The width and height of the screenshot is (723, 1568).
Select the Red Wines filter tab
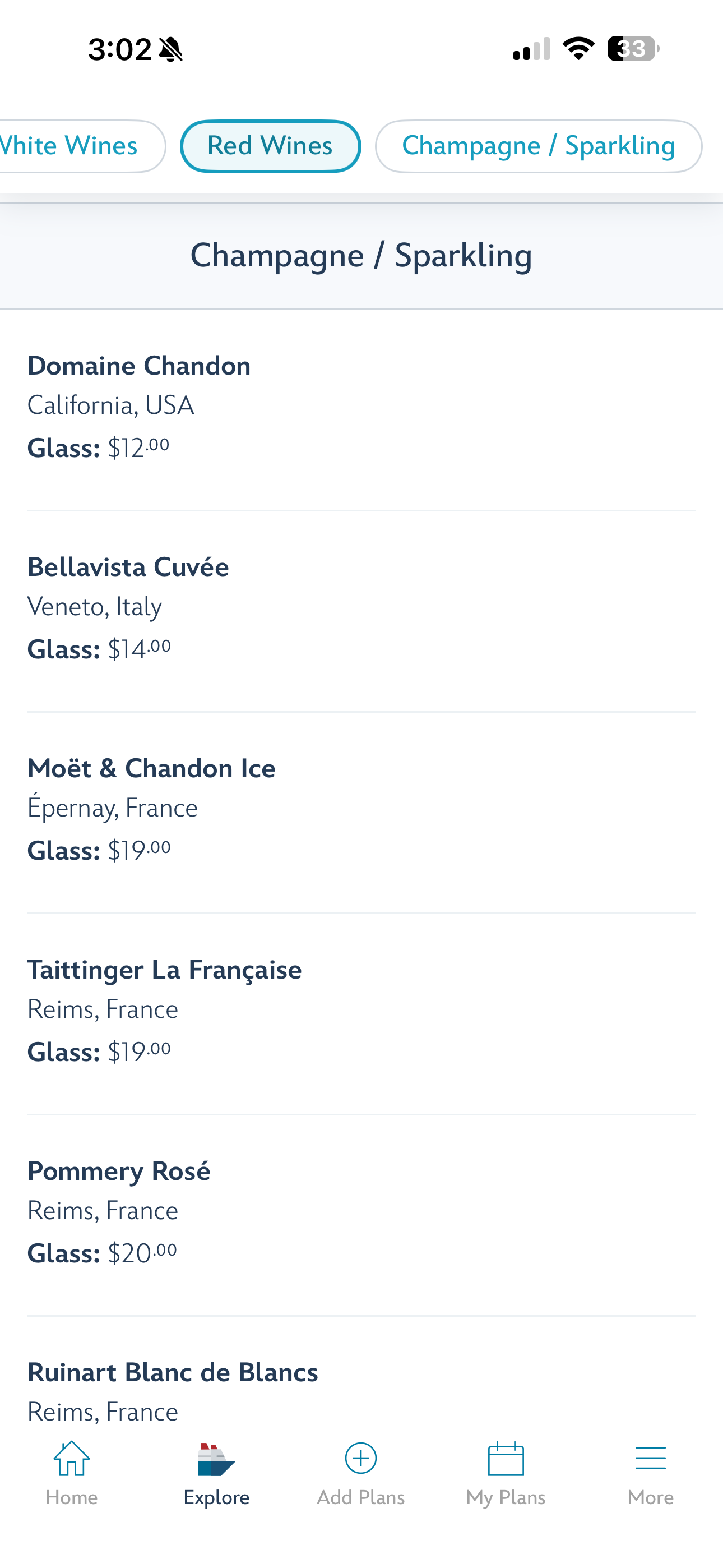[x=270, y=146]
